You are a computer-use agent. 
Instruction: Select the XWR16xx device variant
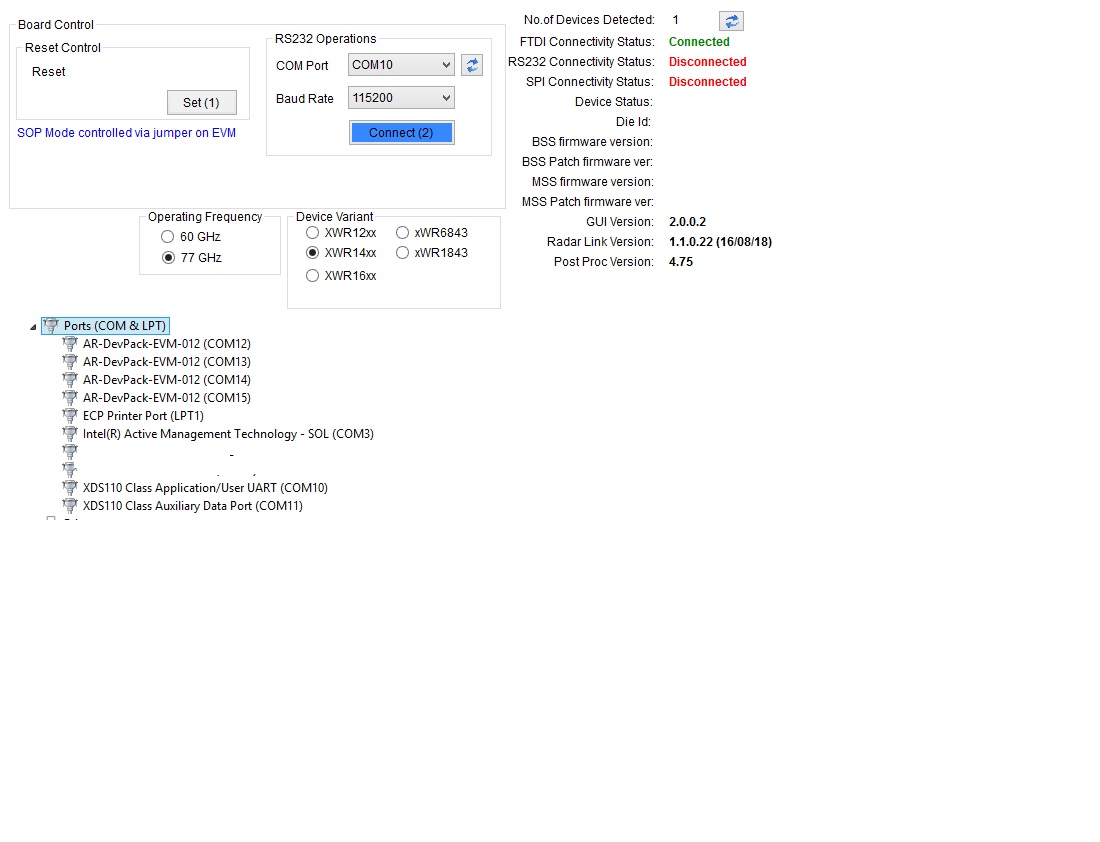pyautogui.click(x=313, y=276)
